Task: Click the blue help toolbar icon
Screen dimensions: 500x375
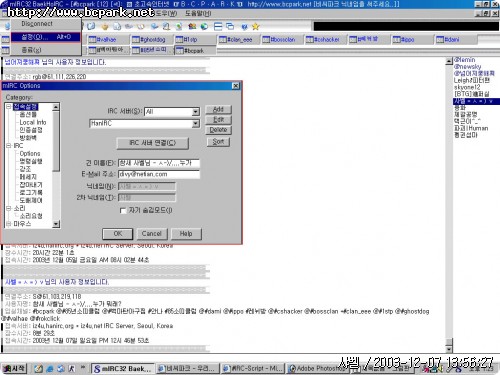Action: (x=244, y=26)
